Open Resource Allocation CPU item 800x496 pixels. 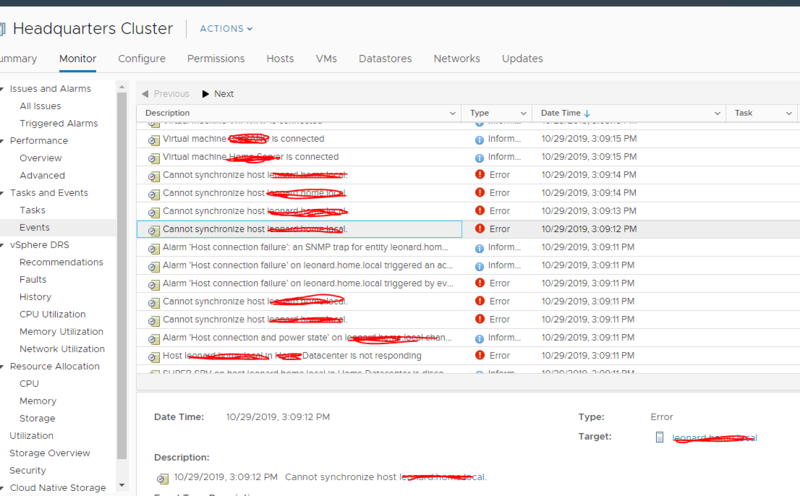(x=29, y=384)
